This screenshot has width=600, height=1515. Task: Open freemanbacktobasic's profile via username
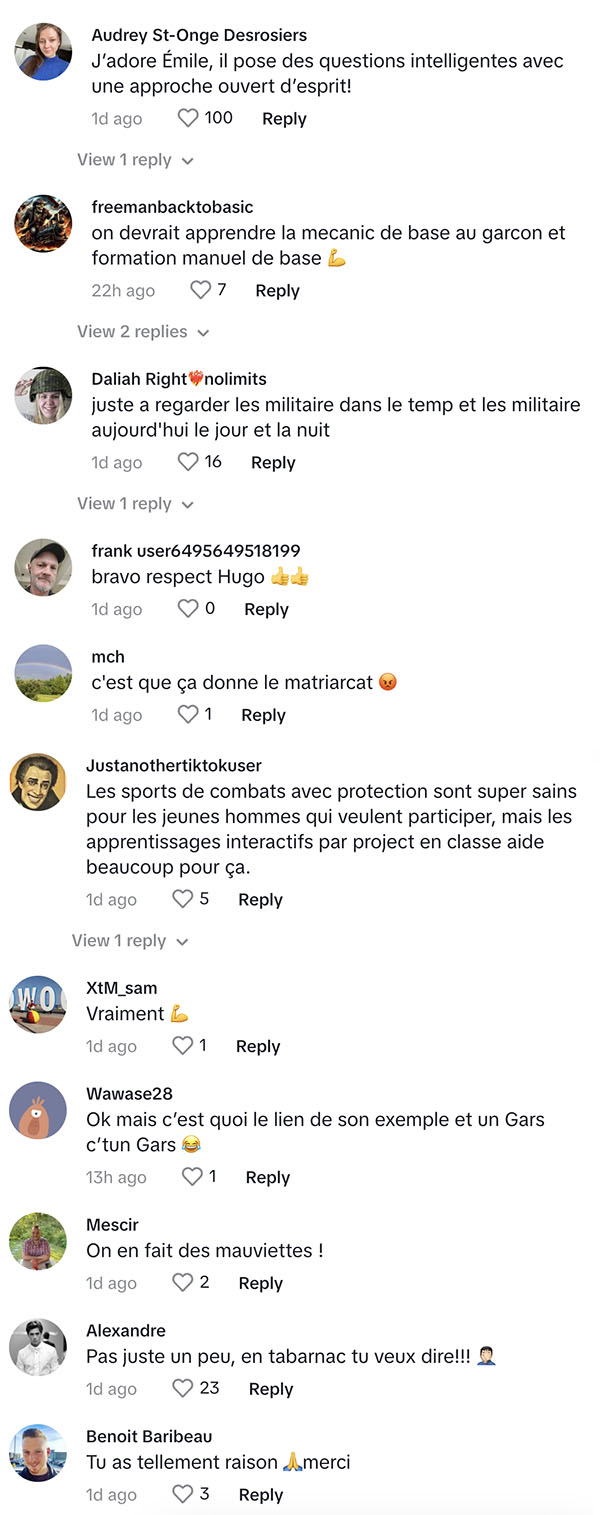click(172, 207)
